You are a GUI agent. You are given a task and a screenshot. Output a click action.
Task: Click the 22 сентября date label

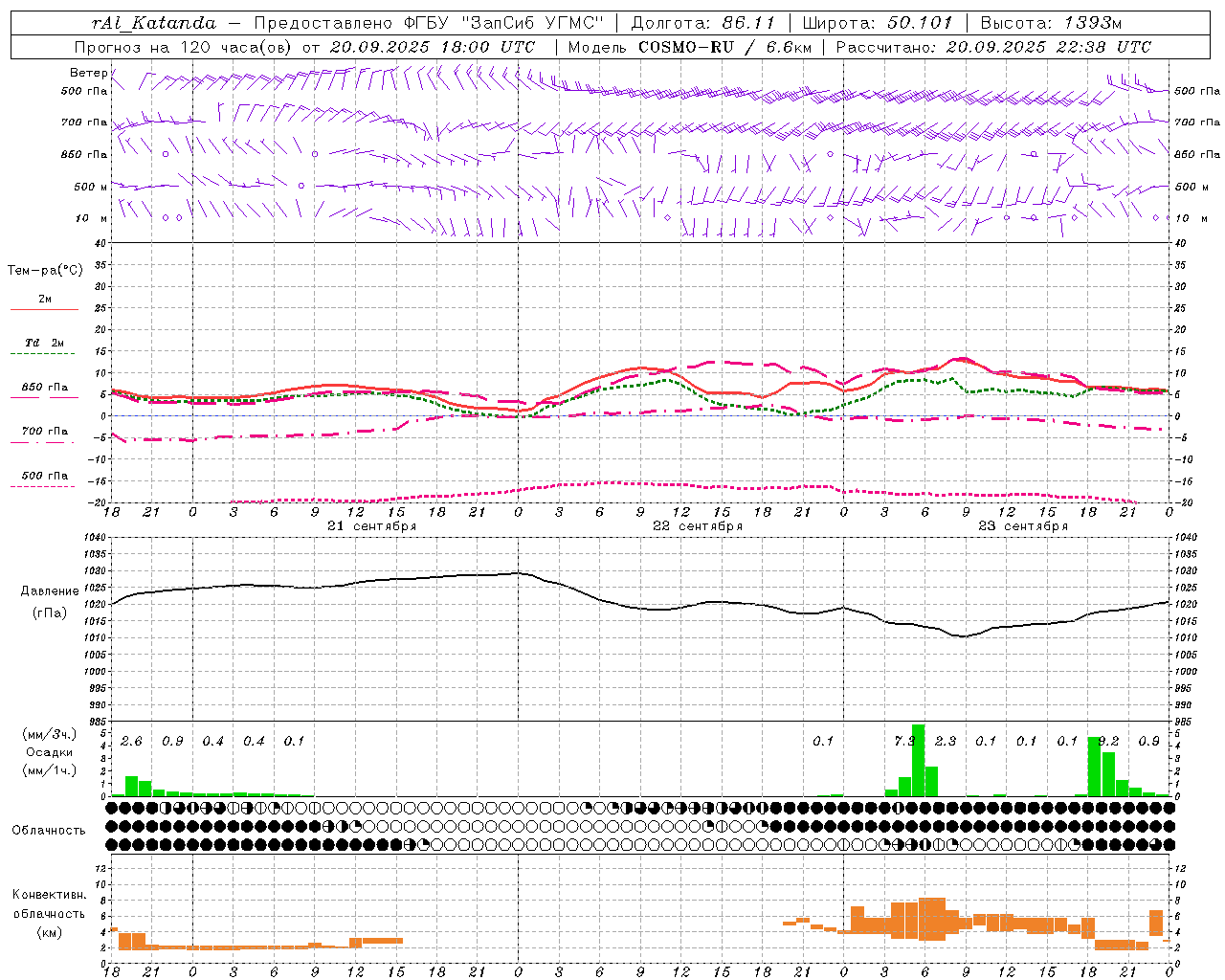[698, 526]
